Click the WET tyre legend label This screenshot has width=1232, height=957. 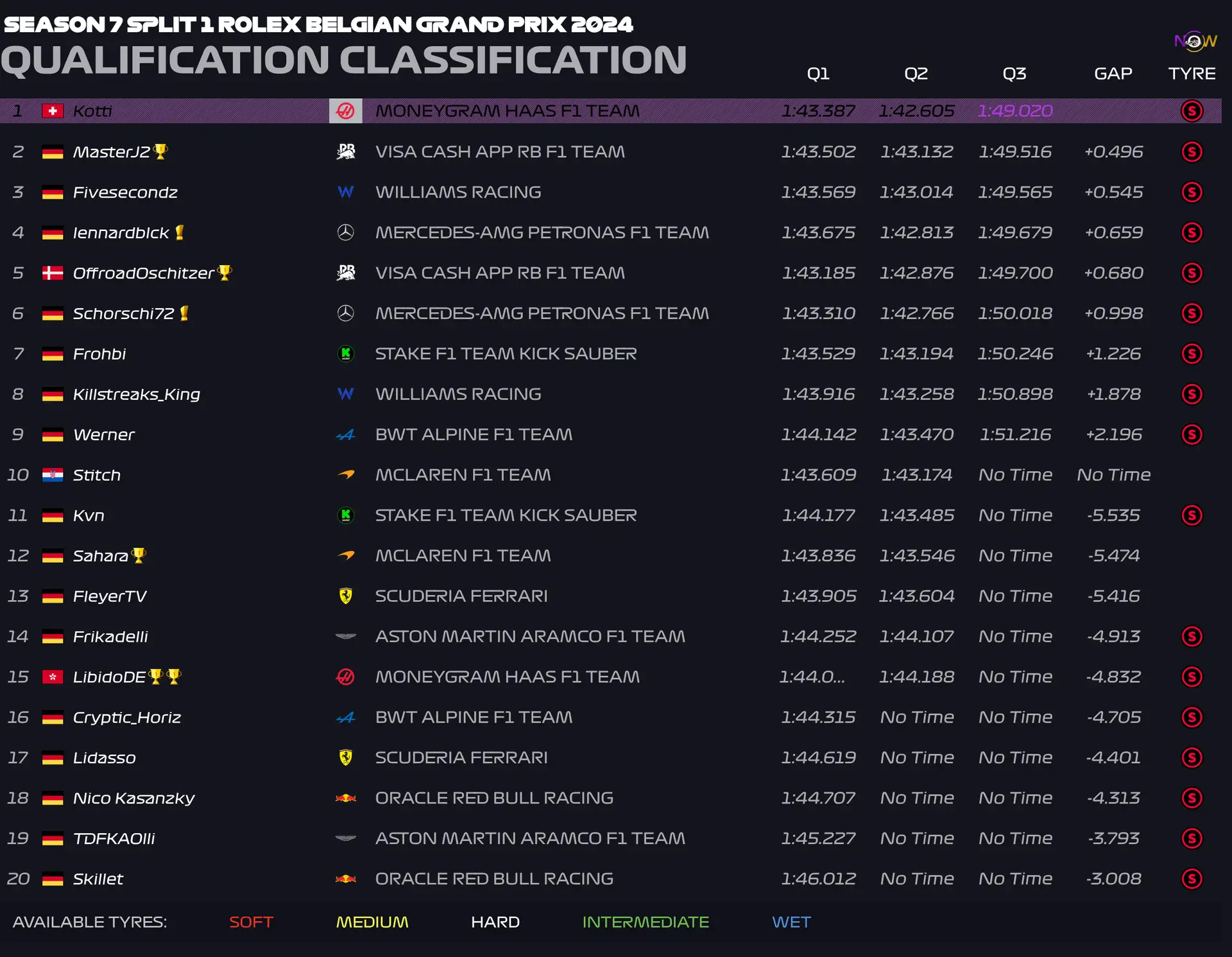click(x=791, y=922)
